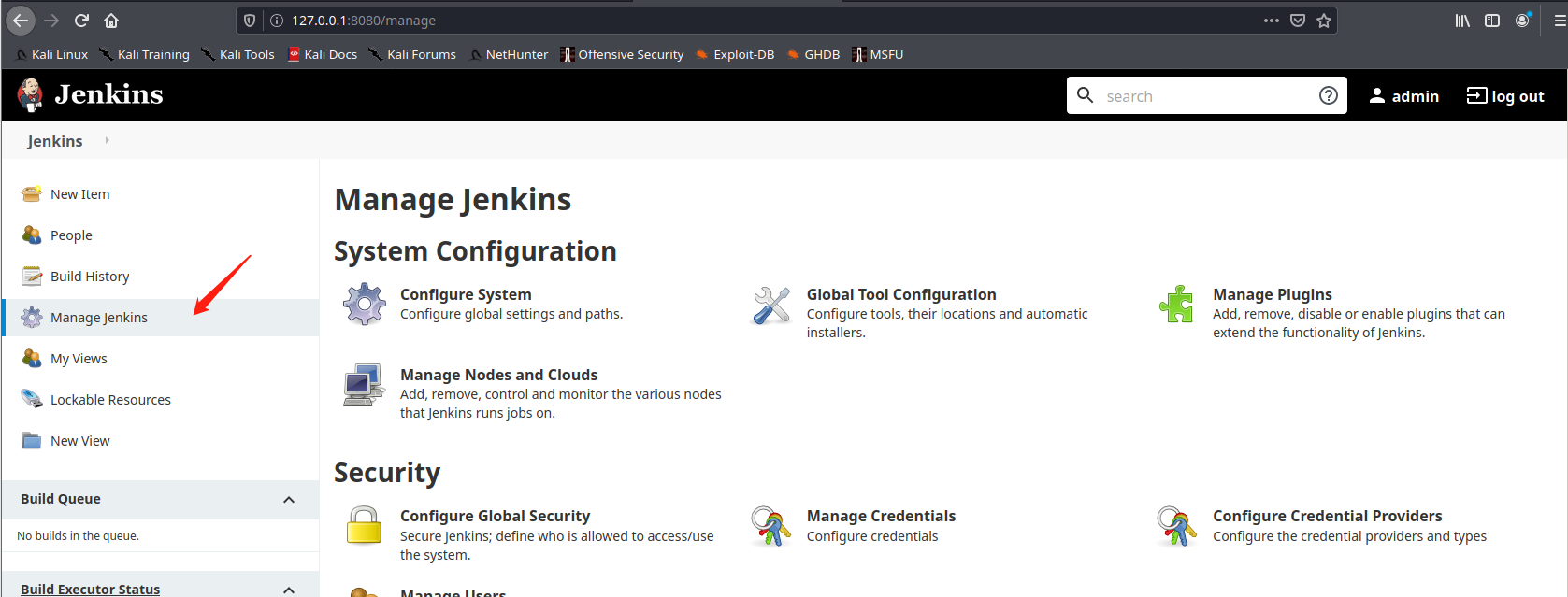Collapse the Build Executor Status panel

[x=289, y=590]
